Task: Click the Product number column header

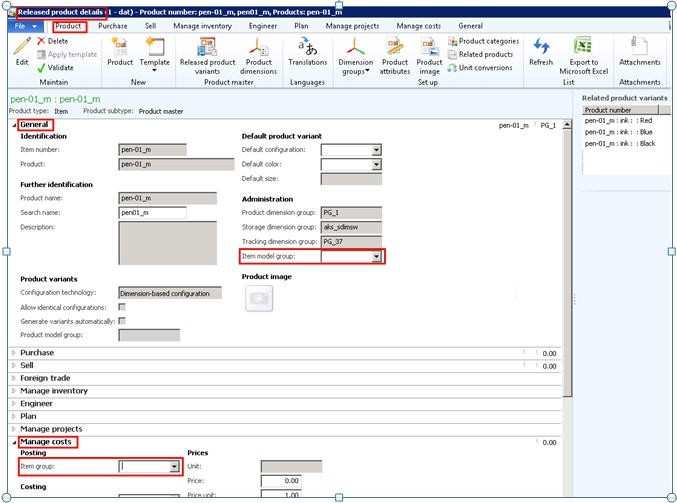Action: point(621,110)
